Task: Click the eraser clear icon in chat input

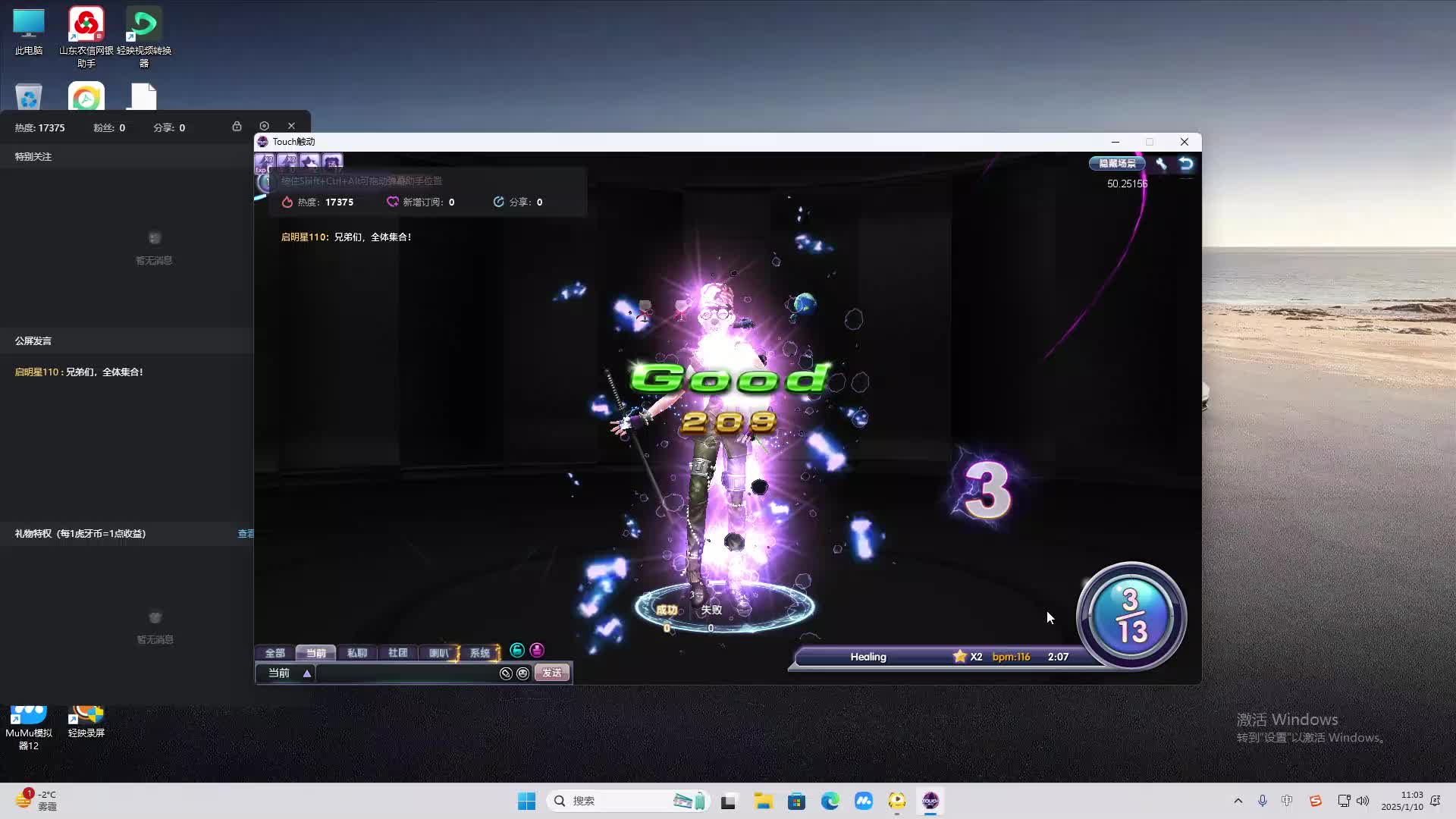Action: [506, 673]
